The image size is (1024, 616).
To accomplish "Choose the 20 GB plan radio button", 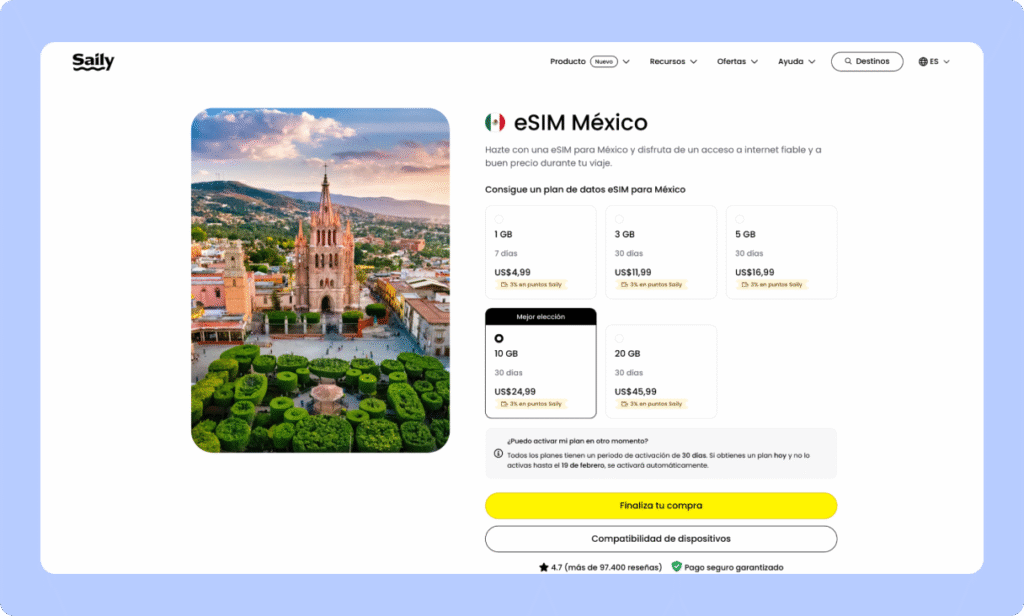I will tap(619, 339).
